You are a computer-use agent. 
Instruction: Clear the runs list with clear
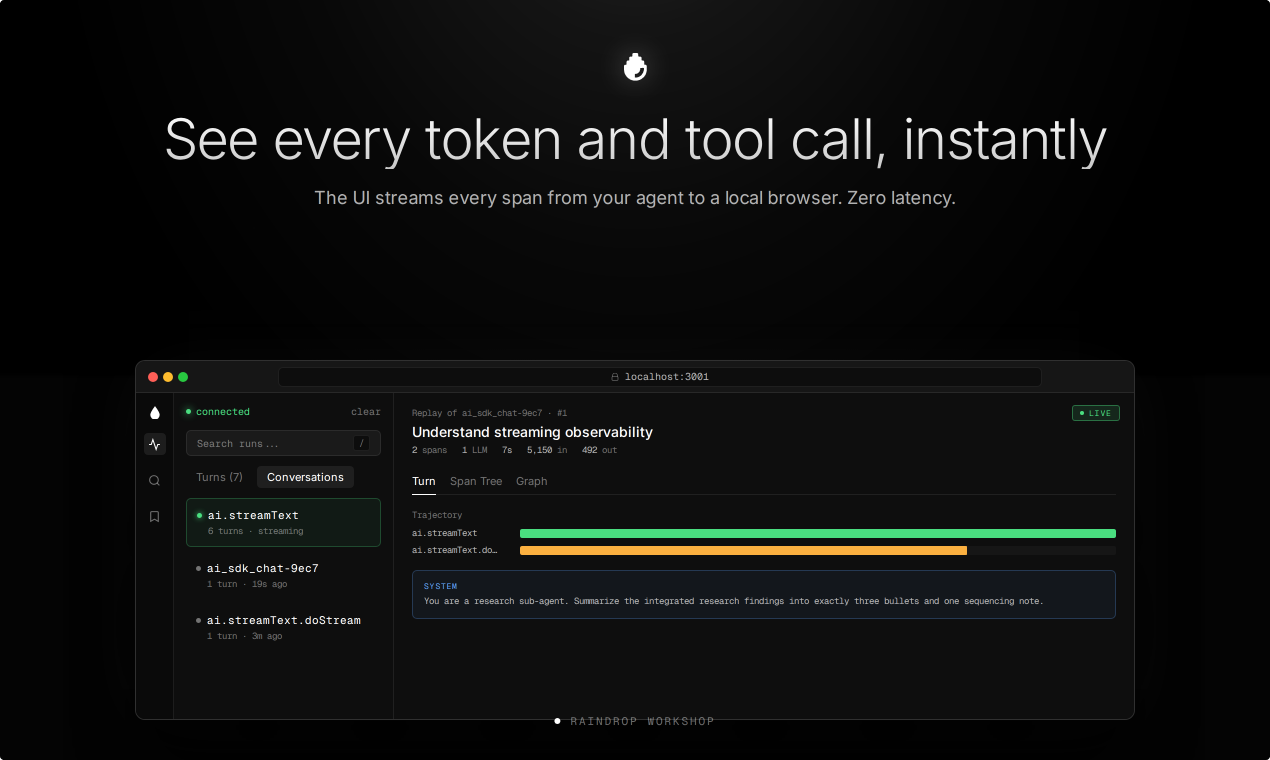[366, 412]
